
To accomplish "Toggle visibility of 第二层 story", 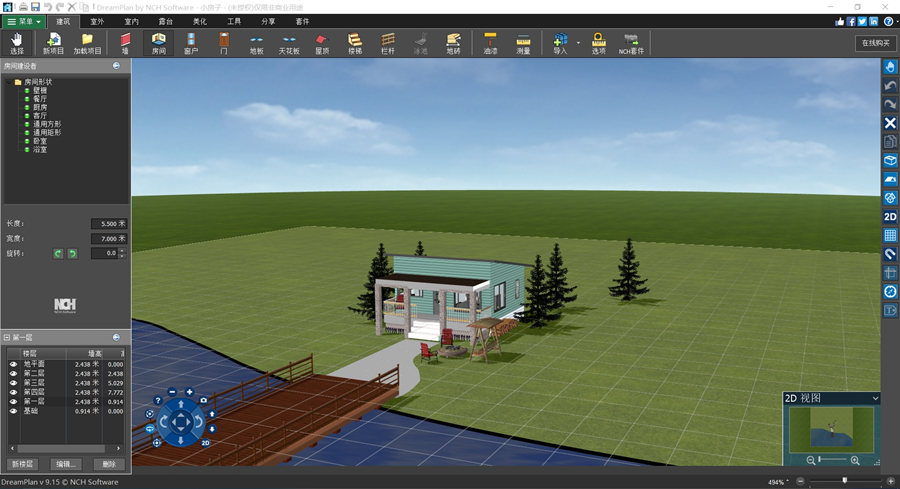I will tap(13, 373).
